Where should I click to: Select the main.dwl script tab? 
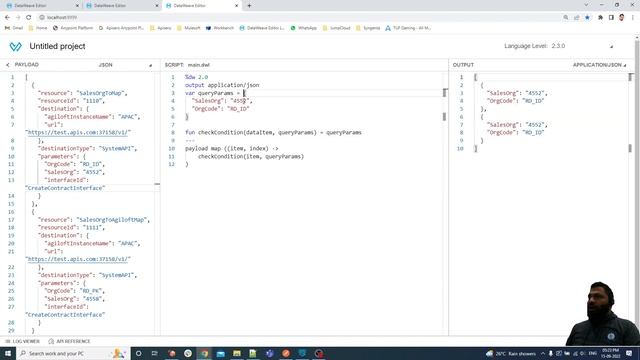[198, 65]
